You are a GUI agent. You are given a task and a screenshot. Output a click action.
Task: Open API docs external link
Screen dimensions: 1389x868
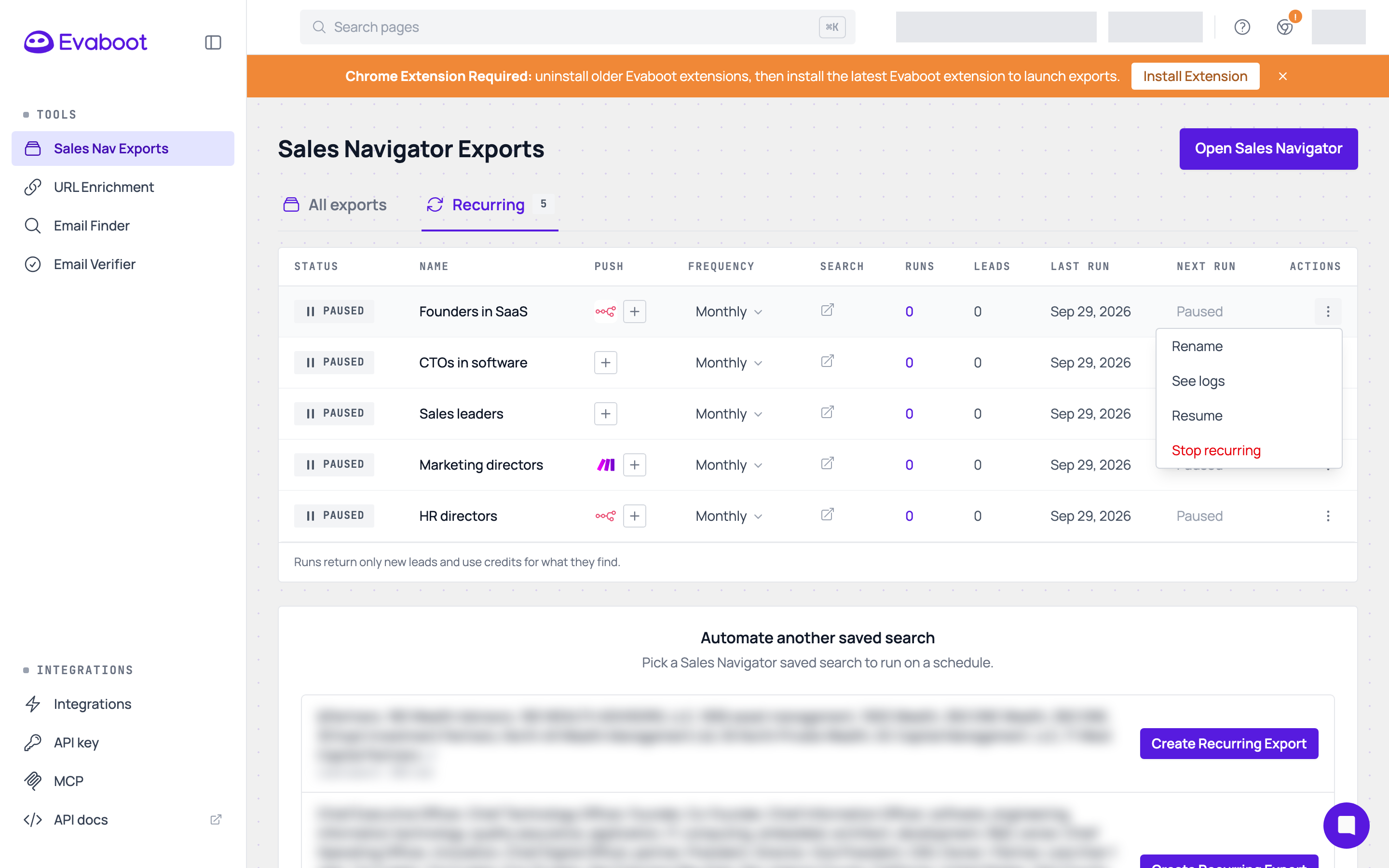(x=123, y=820)
